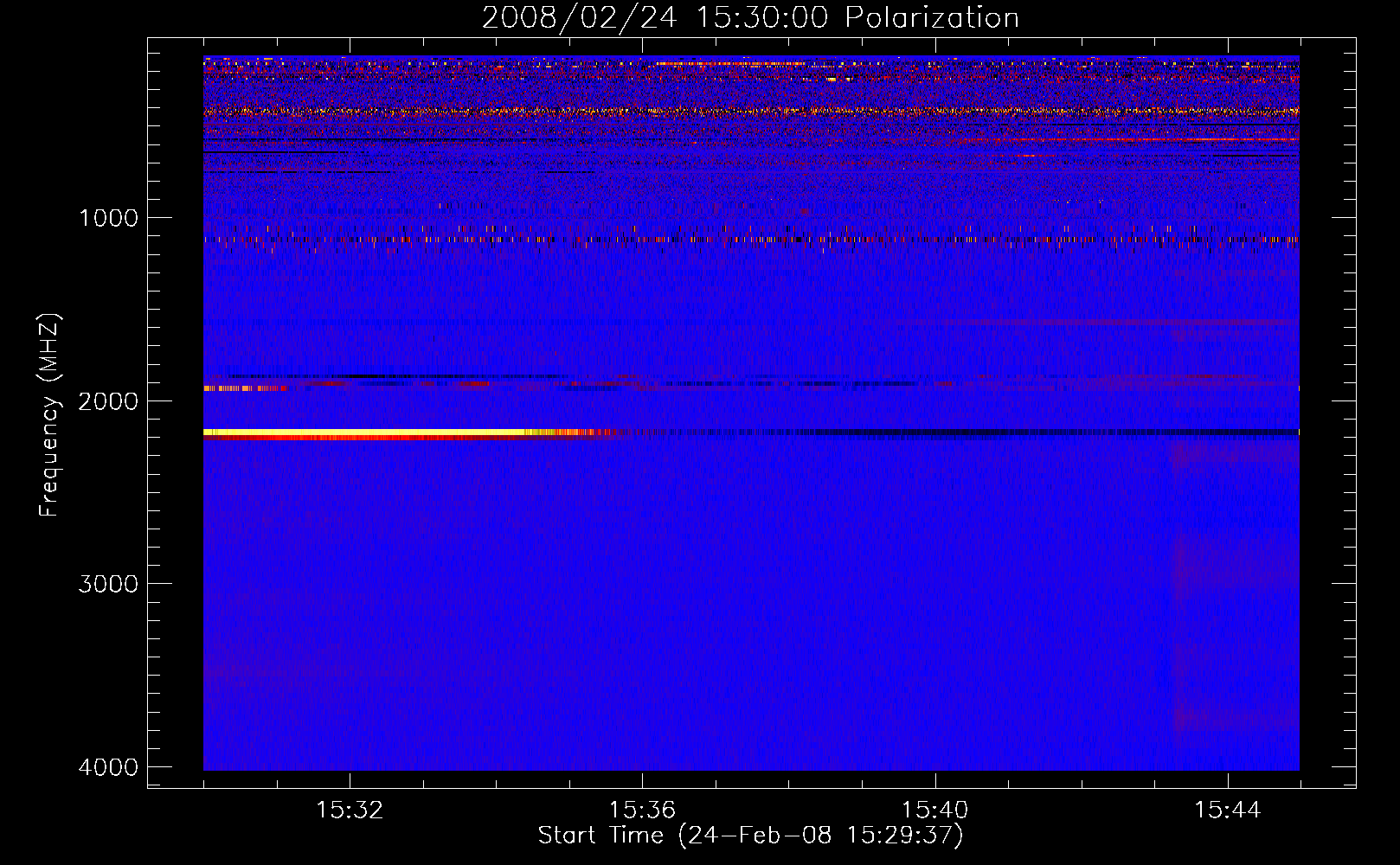Click the '15:44' time tick label

point(1228,811)
